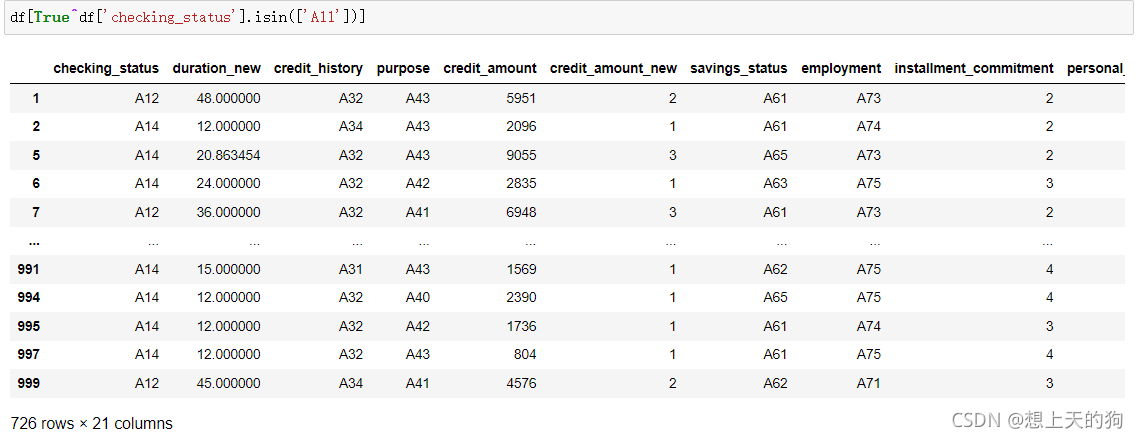Click credit amount 5951
The height and width of the screenshot is (438, 1138).
[521, 98]
